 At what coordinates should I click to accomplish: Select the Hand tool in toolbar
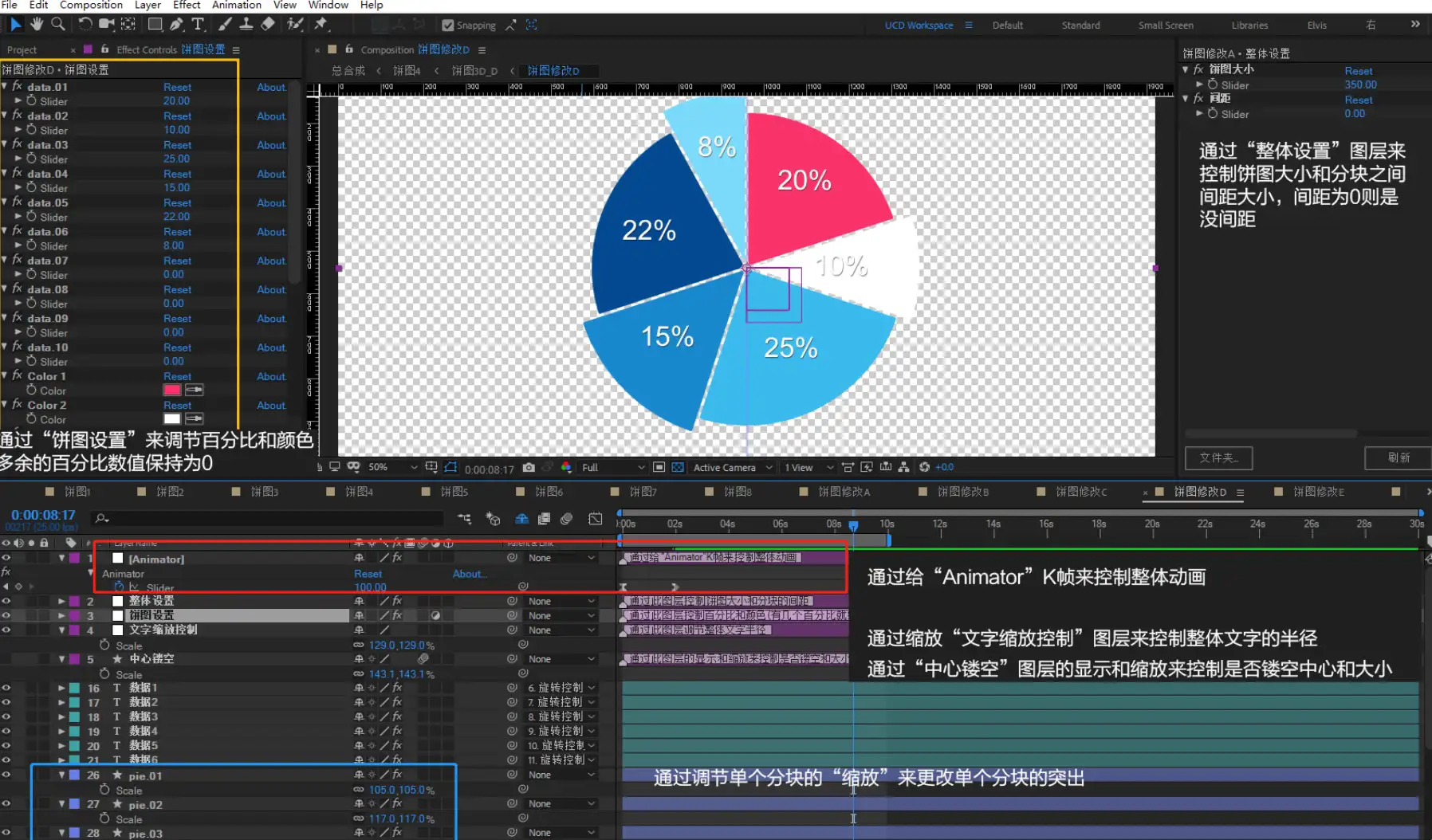(x=37, y=25)
